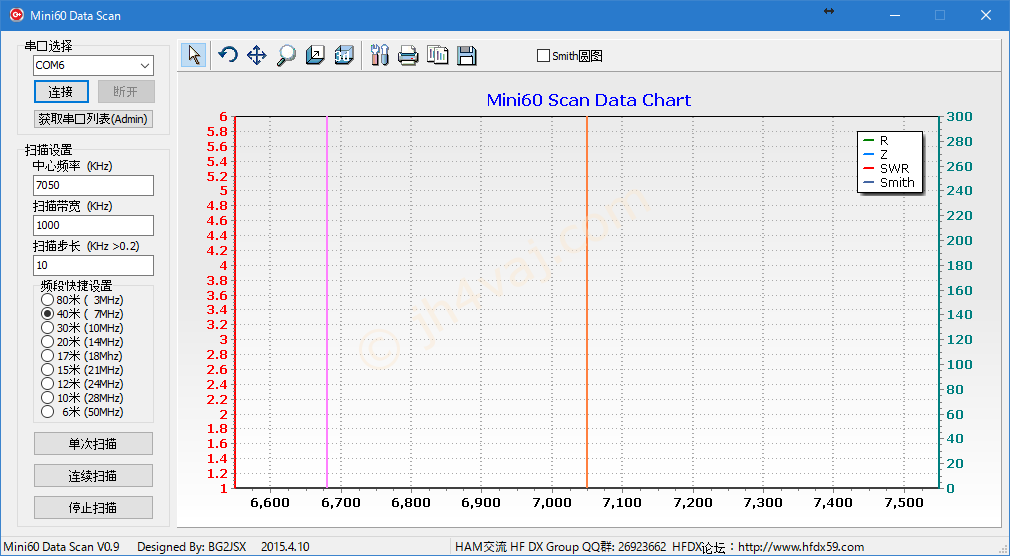Select 20米 (14MHz) band
Screen dimensions: 1010x556
(47, 342)
